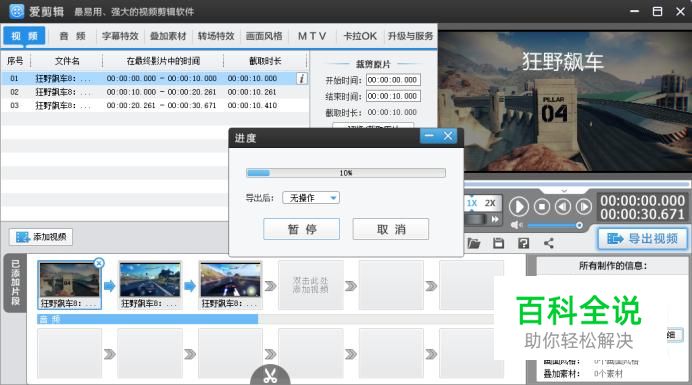Remove first clip with its X icon
The height and width of the screenshot is (385, 692).
pos(99,263)
